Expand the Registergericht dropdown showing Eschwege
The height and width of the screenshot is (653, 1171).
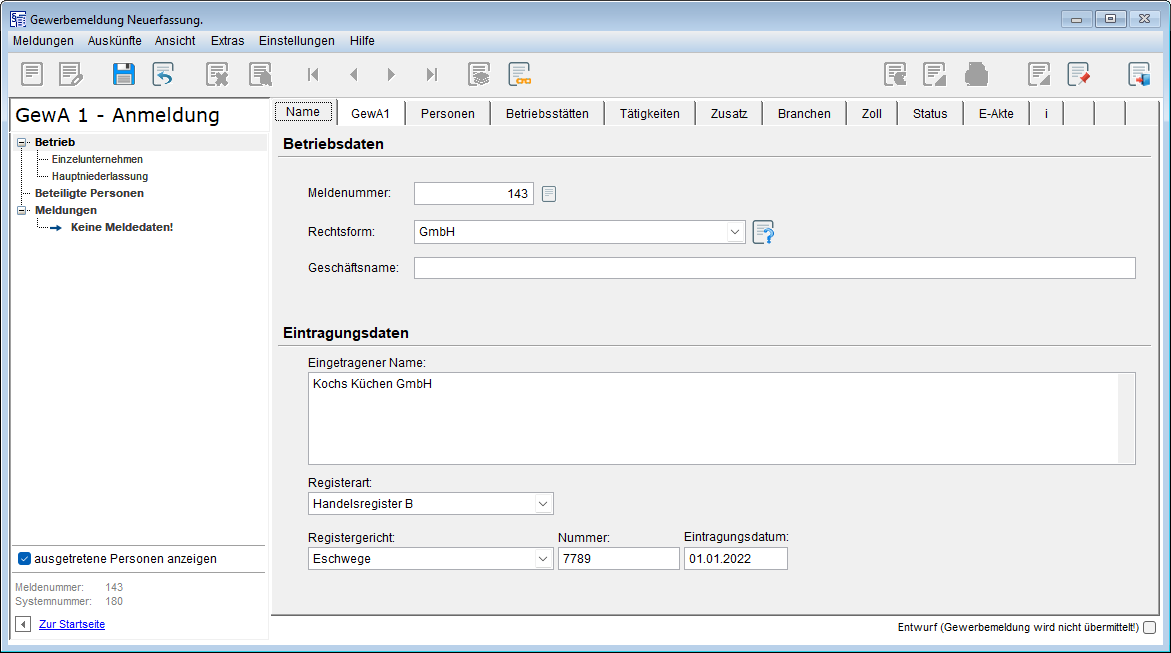point(543,559)
